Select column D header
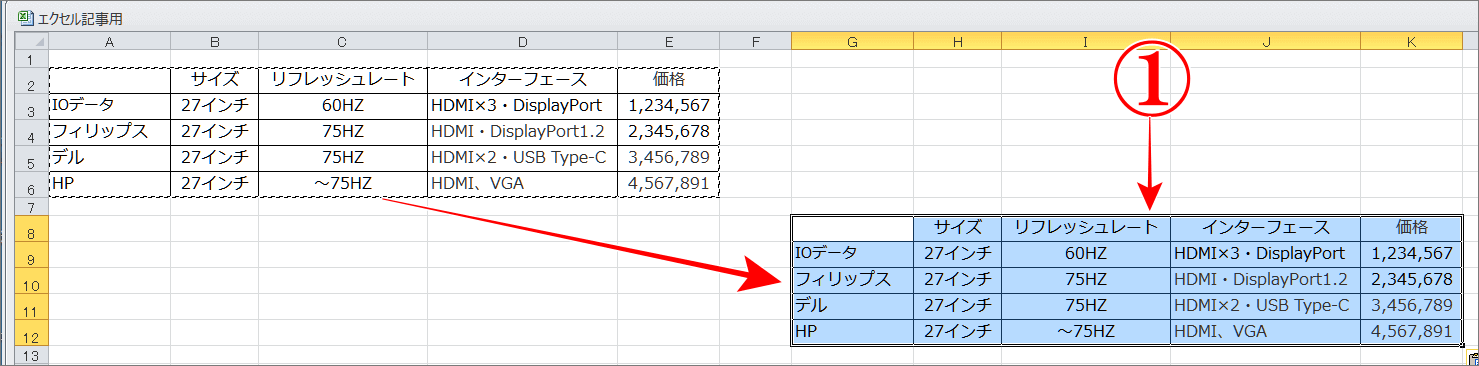 (522, 41)
